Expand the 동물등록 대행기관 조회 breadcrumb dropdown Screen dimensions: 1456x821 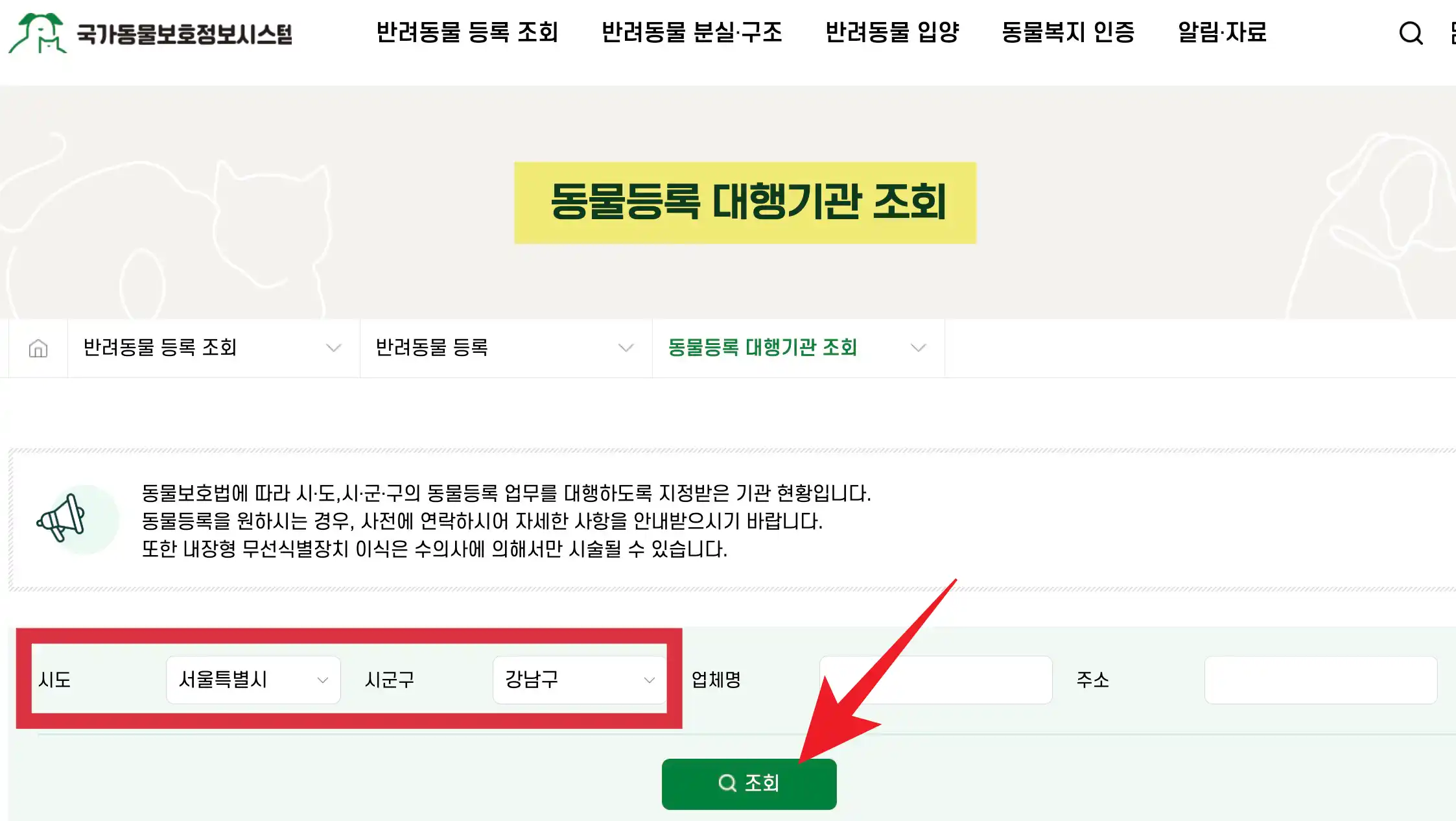coord(919,348)
